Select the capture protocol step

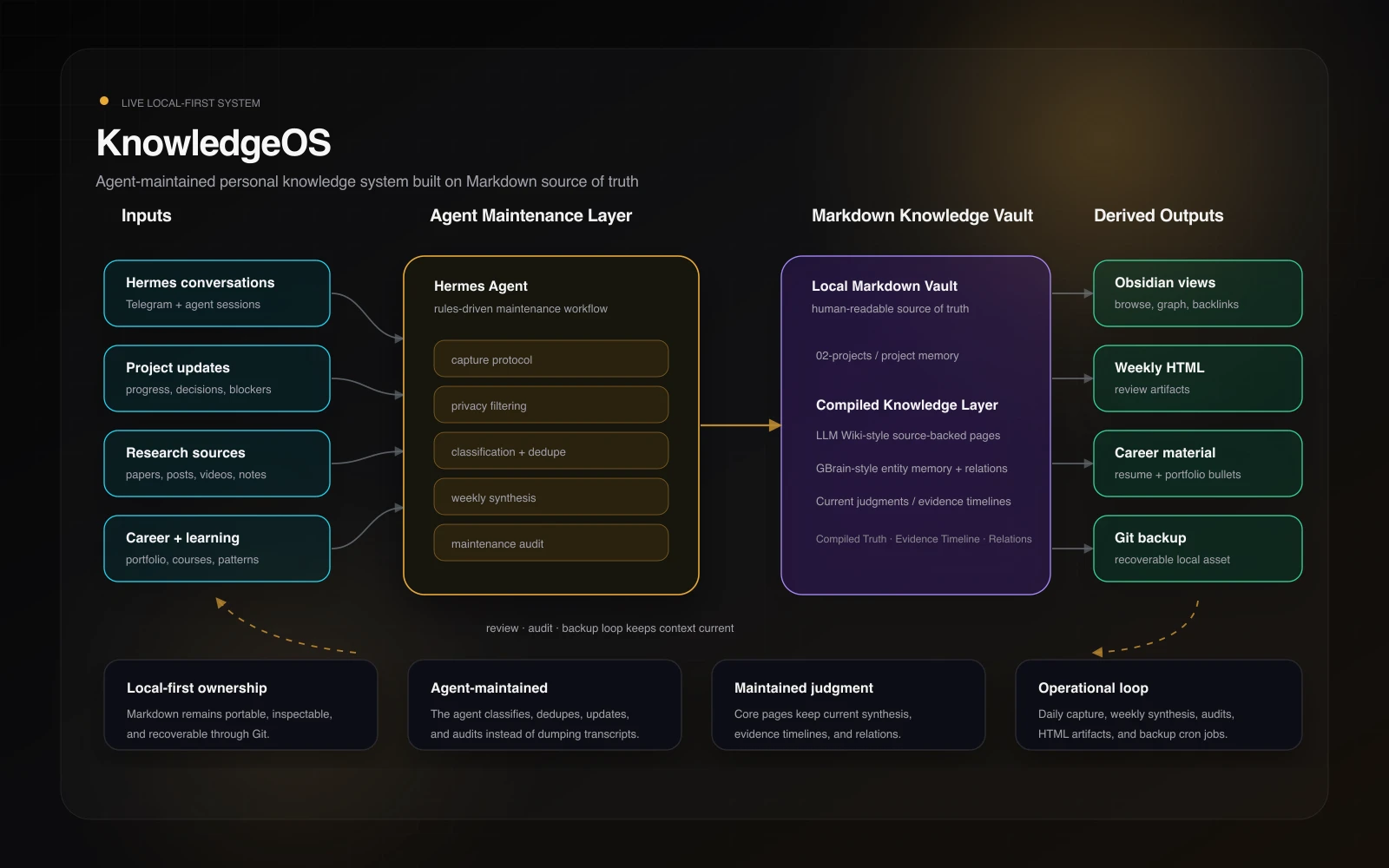(551, 359)
